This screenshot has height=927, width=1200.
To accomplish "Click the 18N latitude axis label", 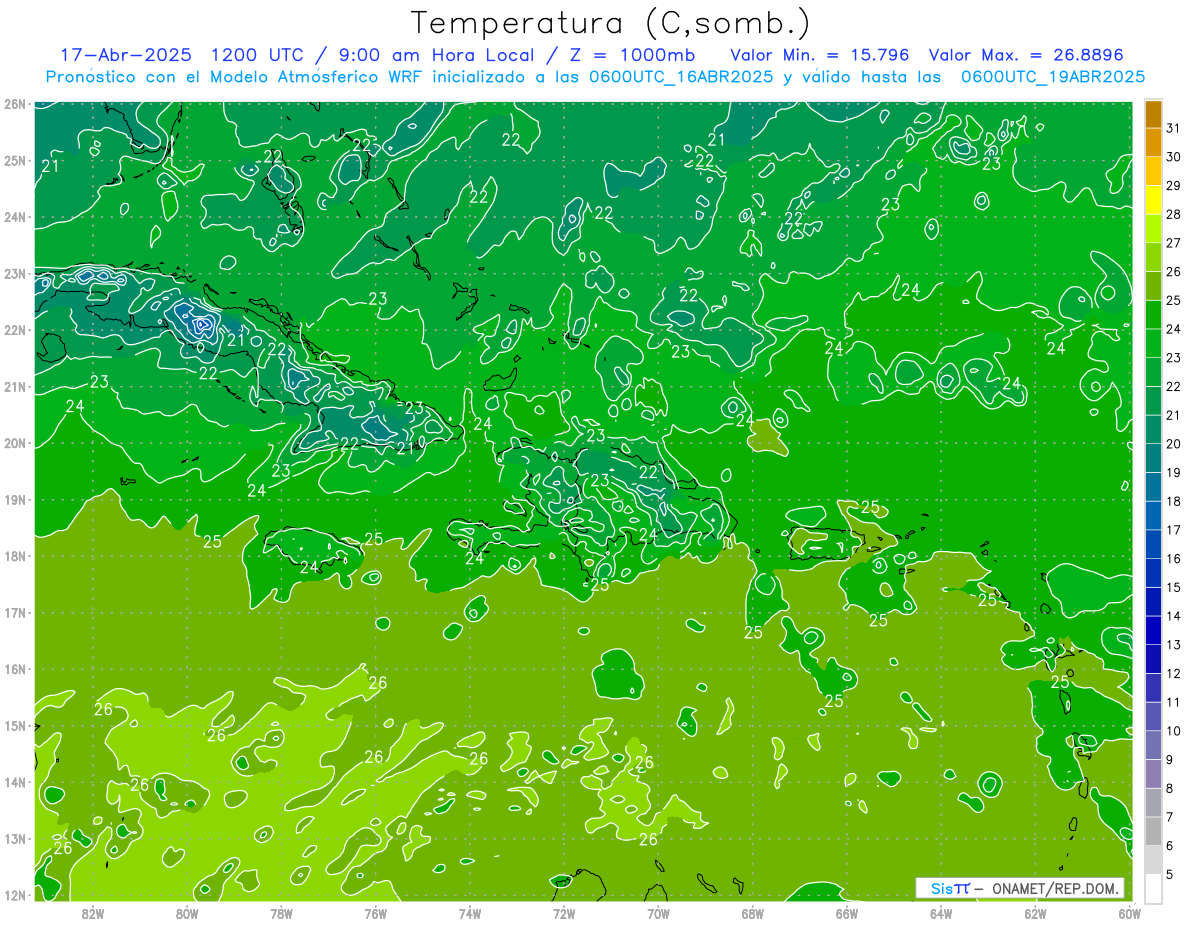I will click(15, 556).
